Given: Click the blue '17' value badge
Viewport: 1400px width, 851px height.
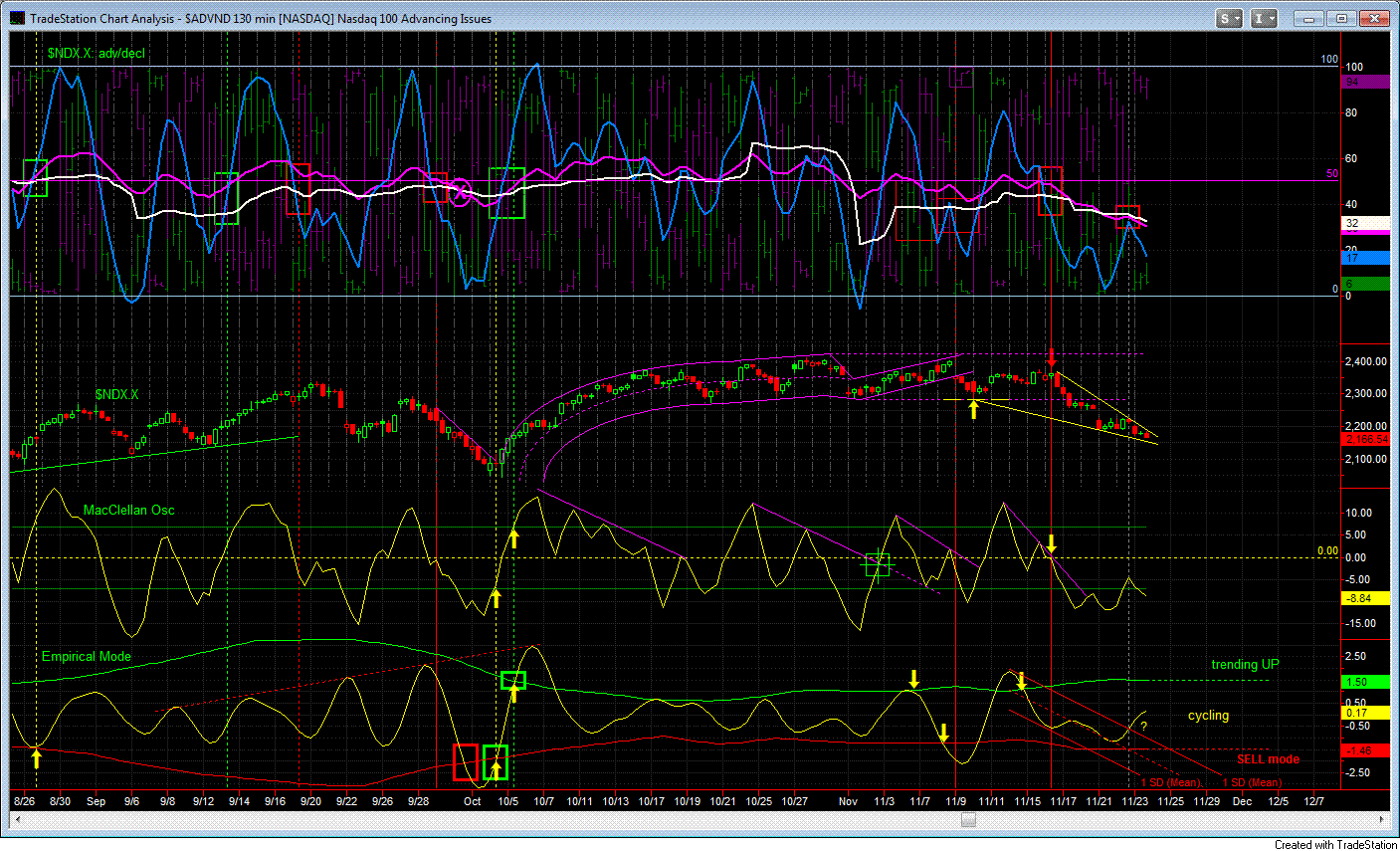Looking at the screenshot, I should pyautogui.click(x=1365, y=258).
